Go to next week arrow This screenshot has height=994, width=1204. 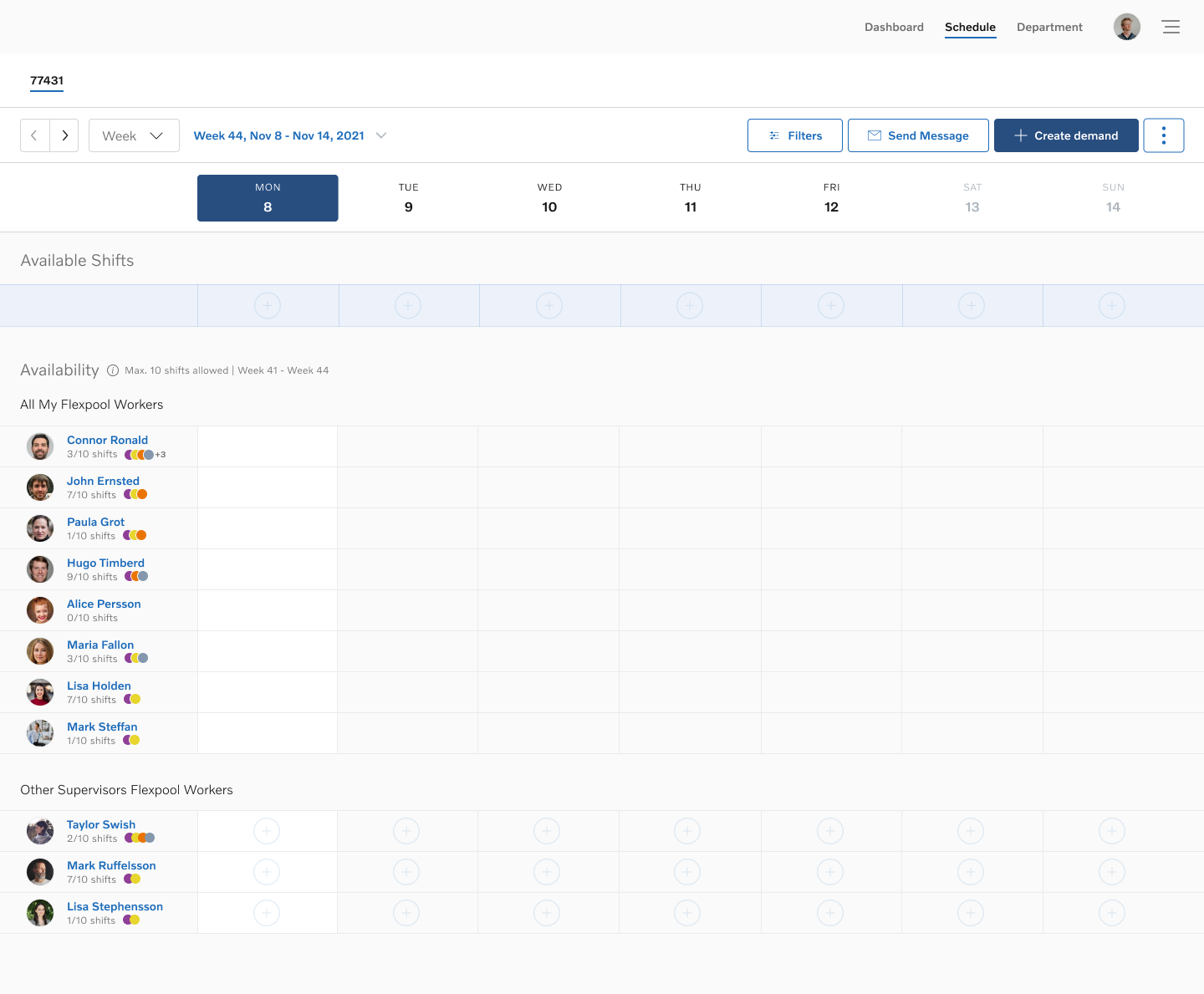click(x=64, y=135)
